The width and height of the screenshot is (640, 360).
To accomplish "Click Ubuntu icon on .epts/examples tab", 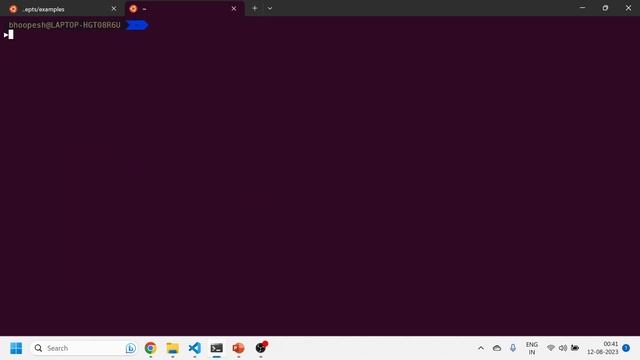I will click(13, 9).
